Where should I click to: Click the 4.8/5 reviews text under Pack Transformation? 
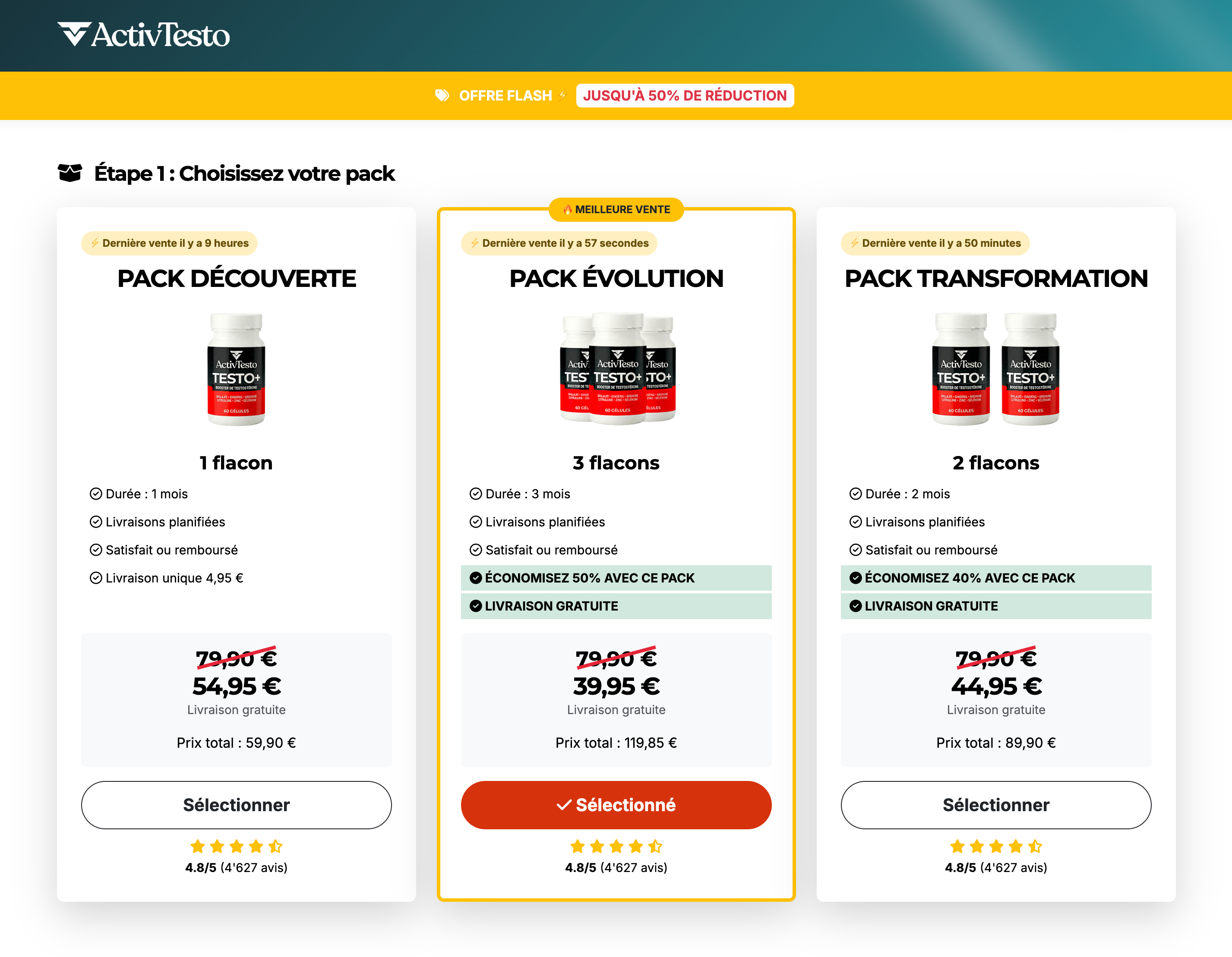click(x=995, y=867)
